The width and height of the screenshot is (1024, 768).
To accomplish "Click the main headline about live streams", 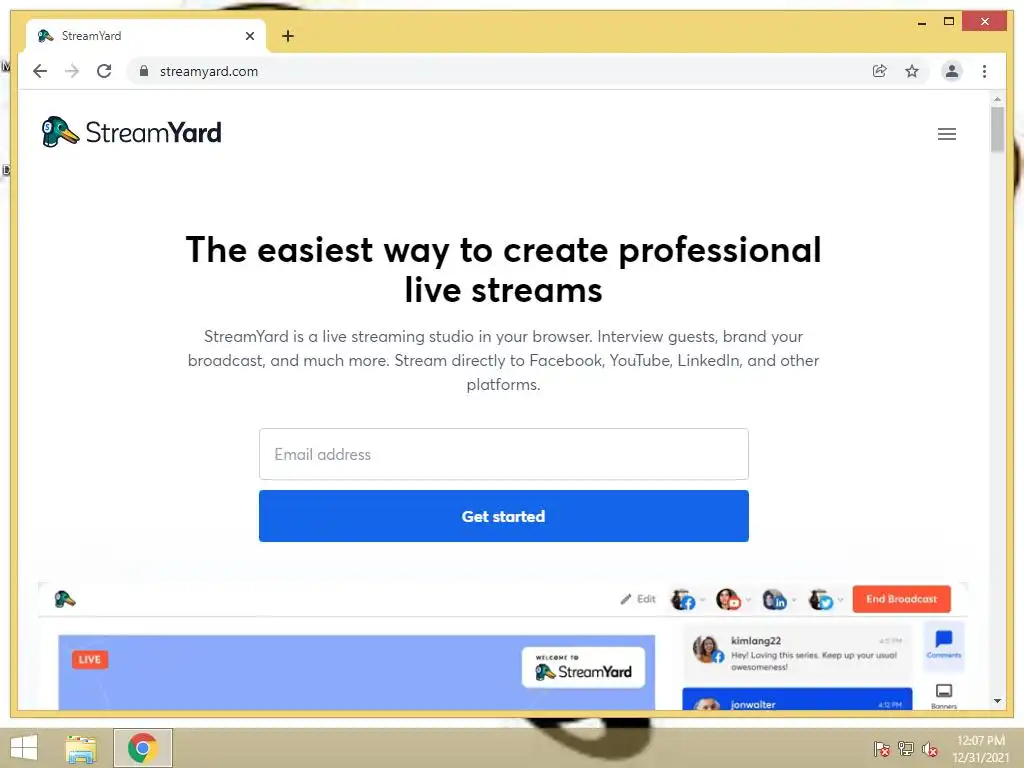I will tap(504, 270).
